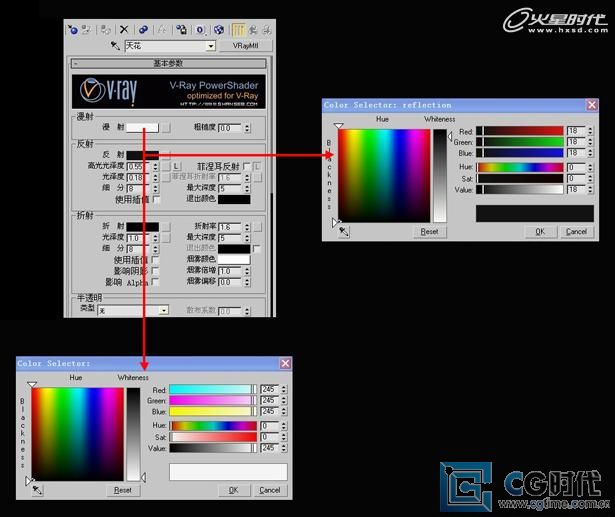
Task: Click the Get Material icon in toolbar
Action: coord(73,29)
